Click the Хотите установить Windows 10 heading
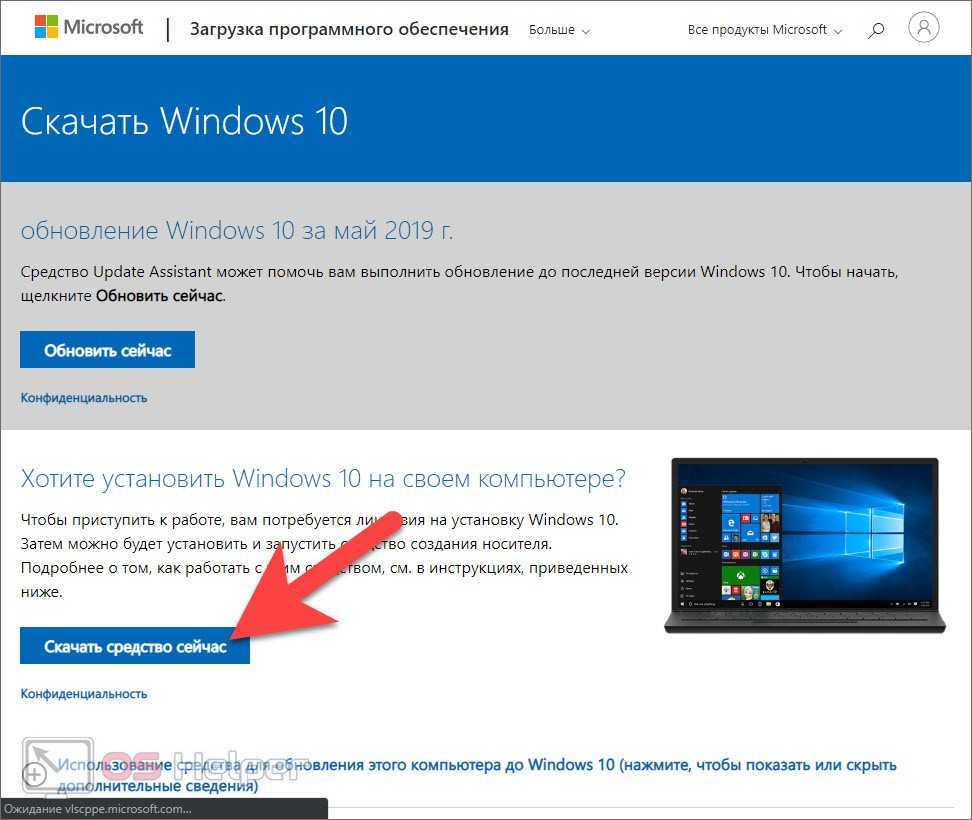 323,478
